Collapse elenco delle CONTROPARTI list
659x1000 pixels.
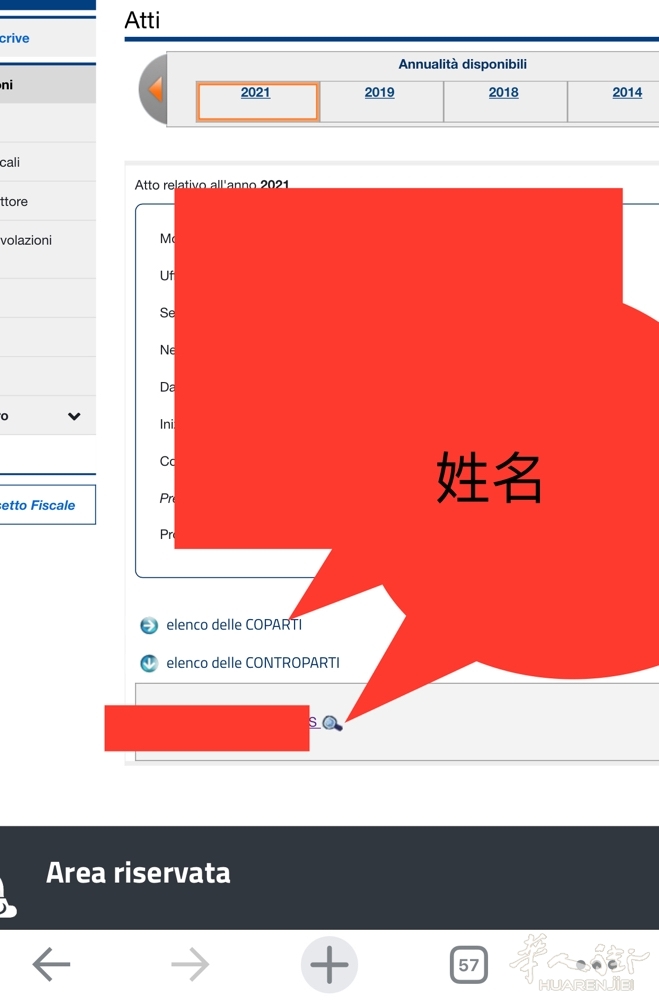point(253,663)
